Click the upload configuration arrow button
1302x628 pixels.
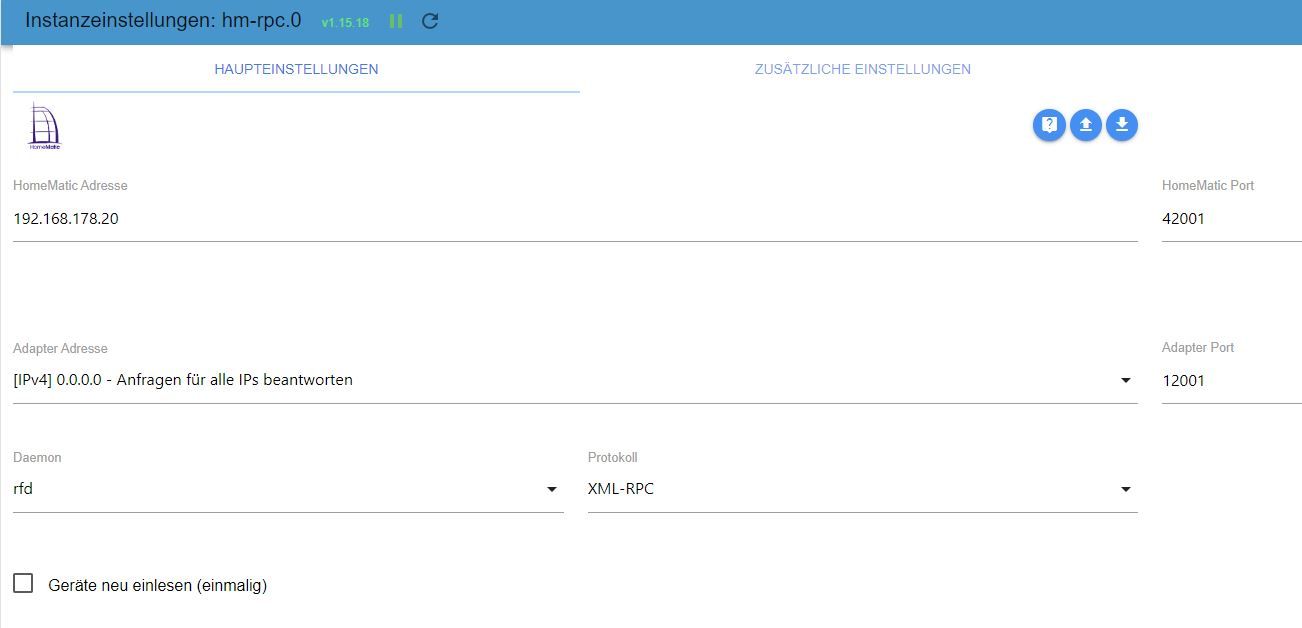(1086, 125)
